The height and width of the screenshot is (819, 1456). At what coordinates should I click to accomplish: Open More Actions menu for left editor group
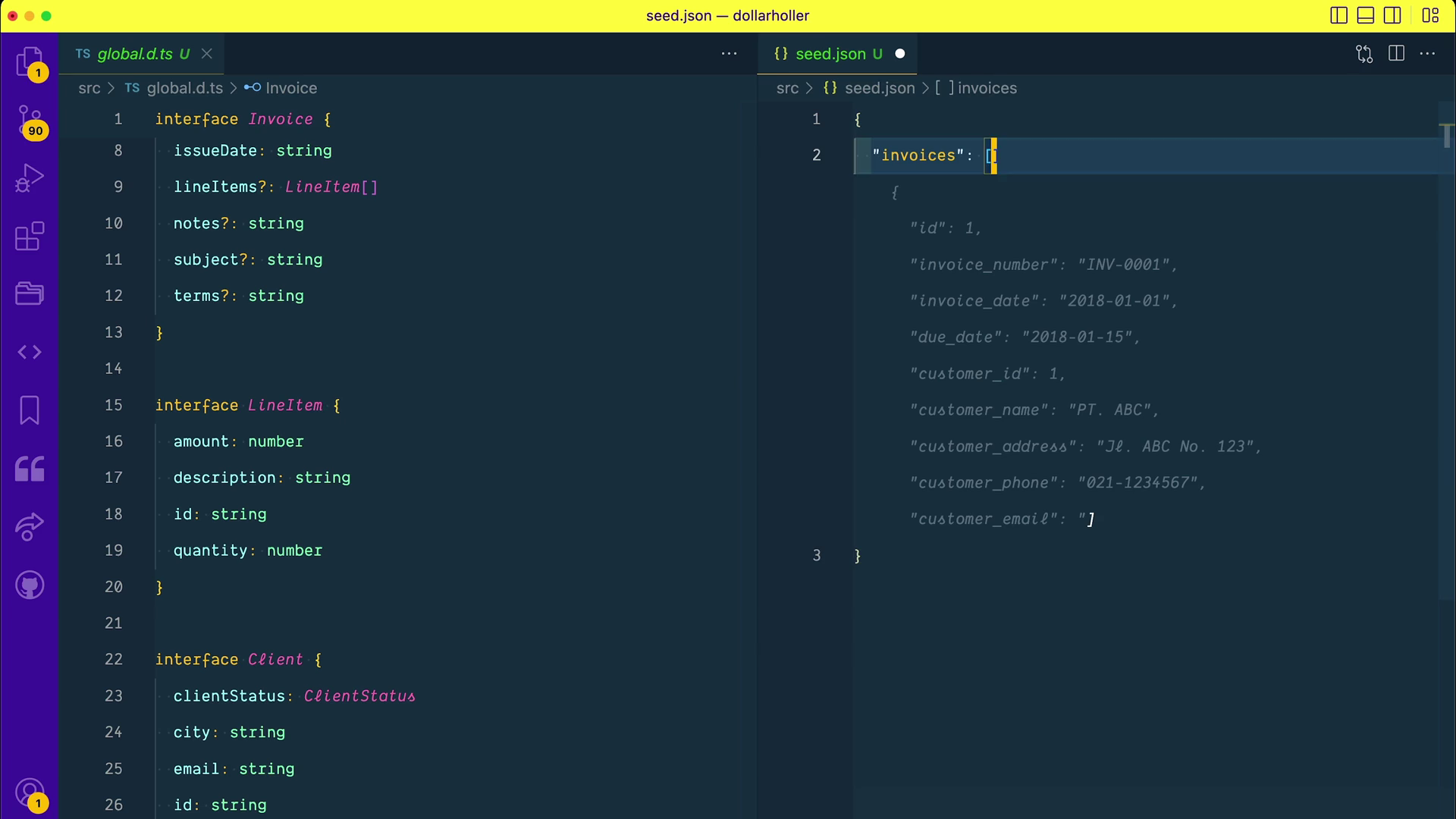(729, 54)
